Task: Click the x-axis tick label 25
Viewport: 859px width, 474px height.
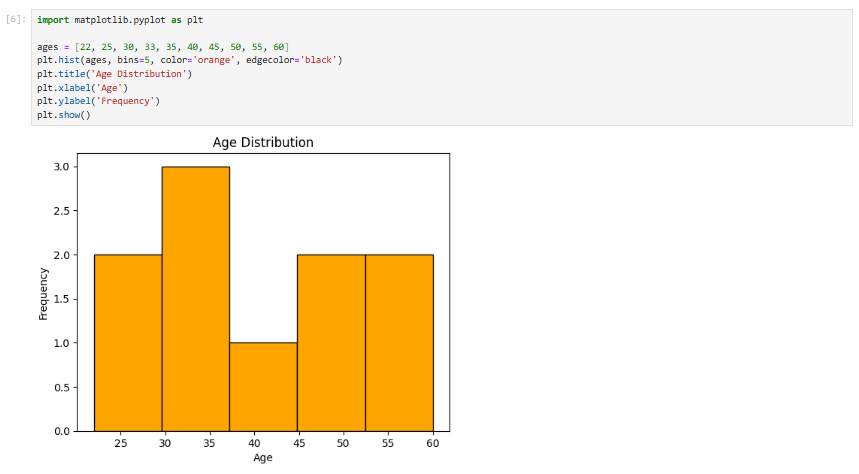Action: [x=121, y=443]
